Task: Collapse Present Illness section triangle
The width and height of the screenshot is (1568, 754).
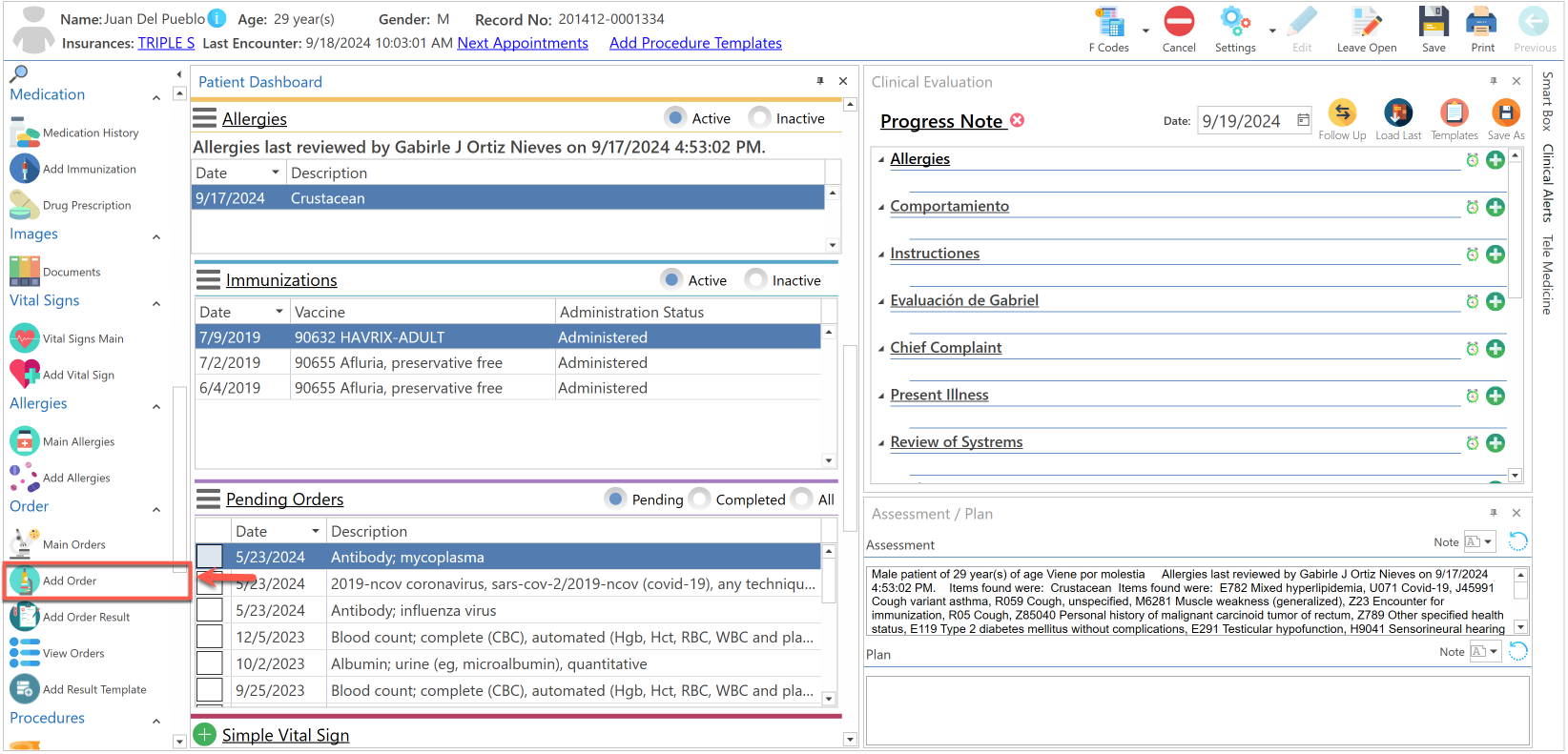Action: [x=881, y=397]
